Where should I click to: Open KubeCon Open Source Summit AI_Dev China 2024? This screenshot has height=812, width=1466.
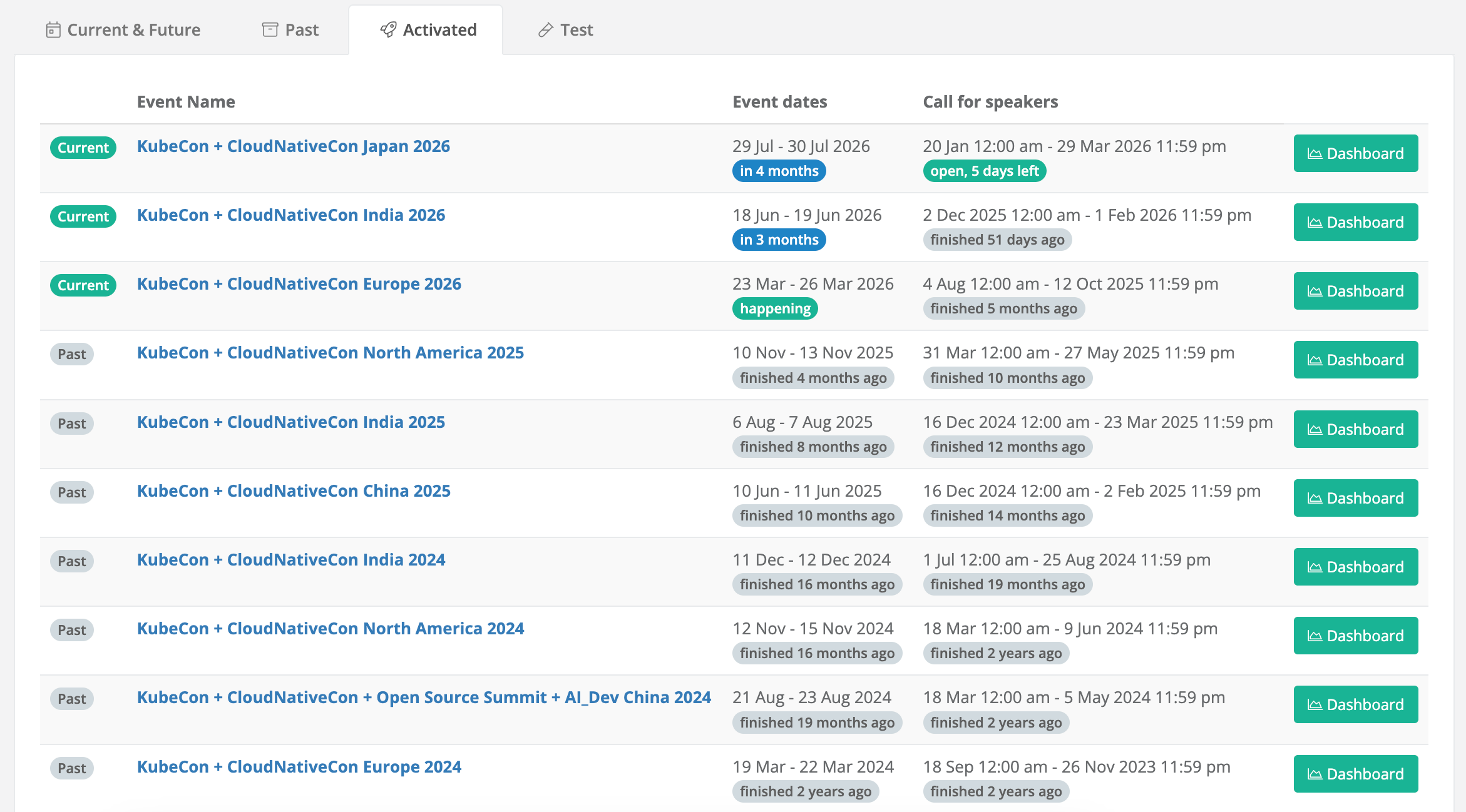coord(424,698)
